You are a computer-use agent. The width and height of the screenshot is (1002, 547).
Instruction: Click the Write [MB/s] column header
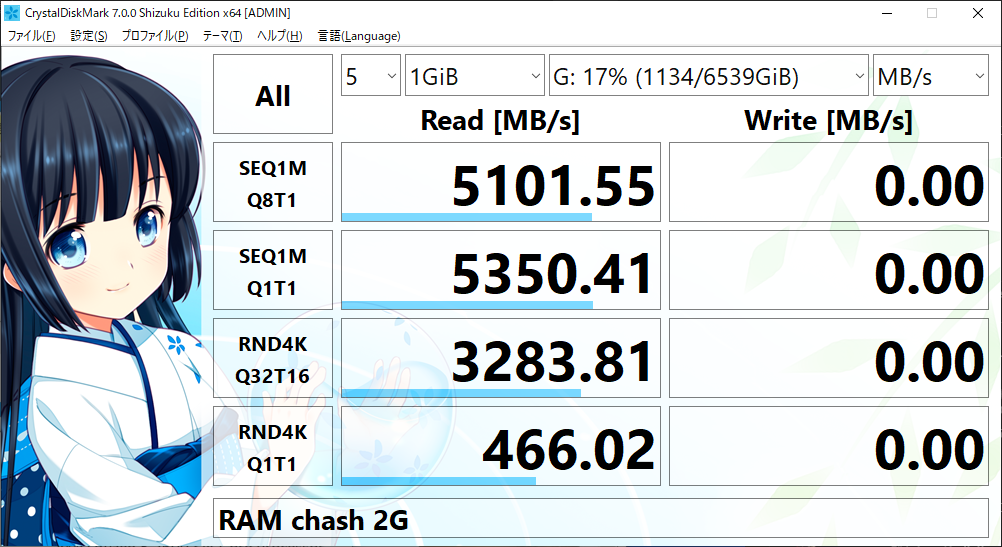(828, 120)
